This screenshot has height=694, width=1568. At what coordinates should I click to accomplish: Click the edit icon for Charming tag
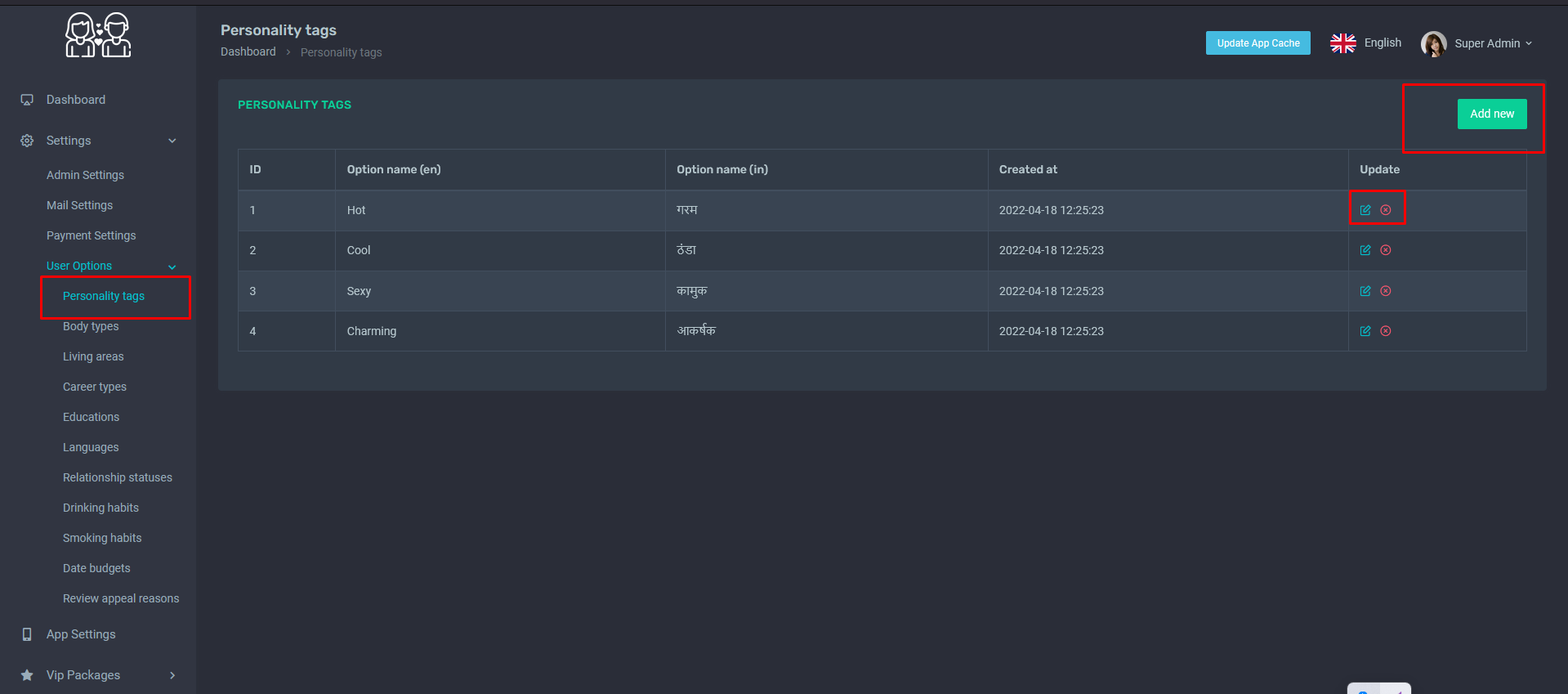click(x=1365, y=331)
